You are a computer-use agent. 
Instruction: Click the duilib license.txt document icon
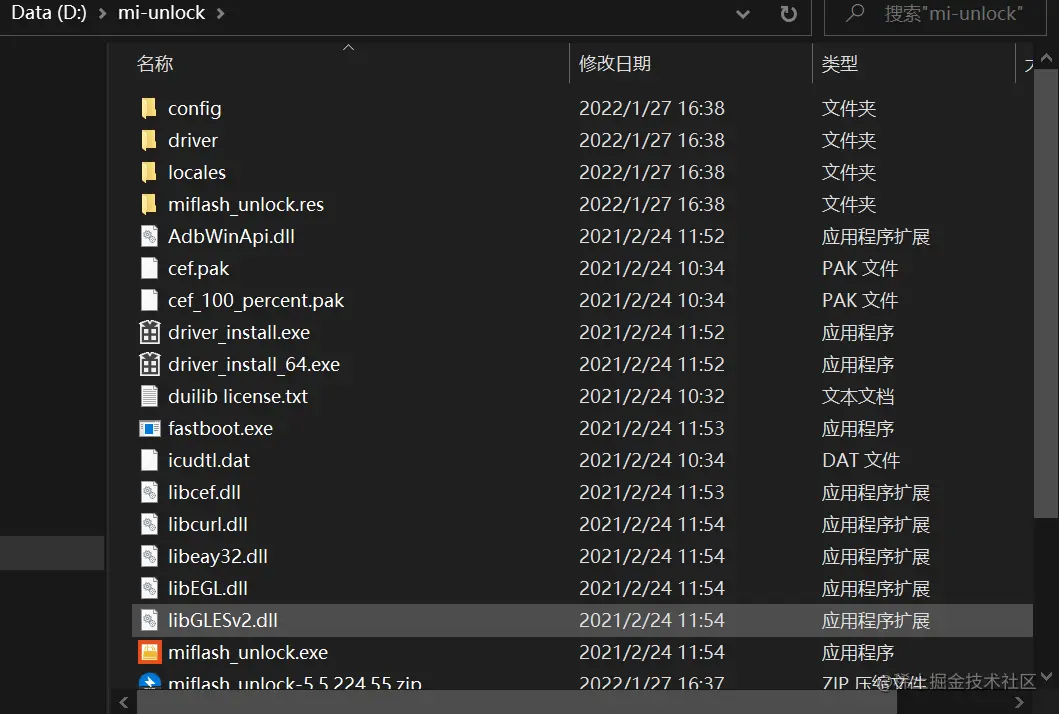click(x=149, y=396)
